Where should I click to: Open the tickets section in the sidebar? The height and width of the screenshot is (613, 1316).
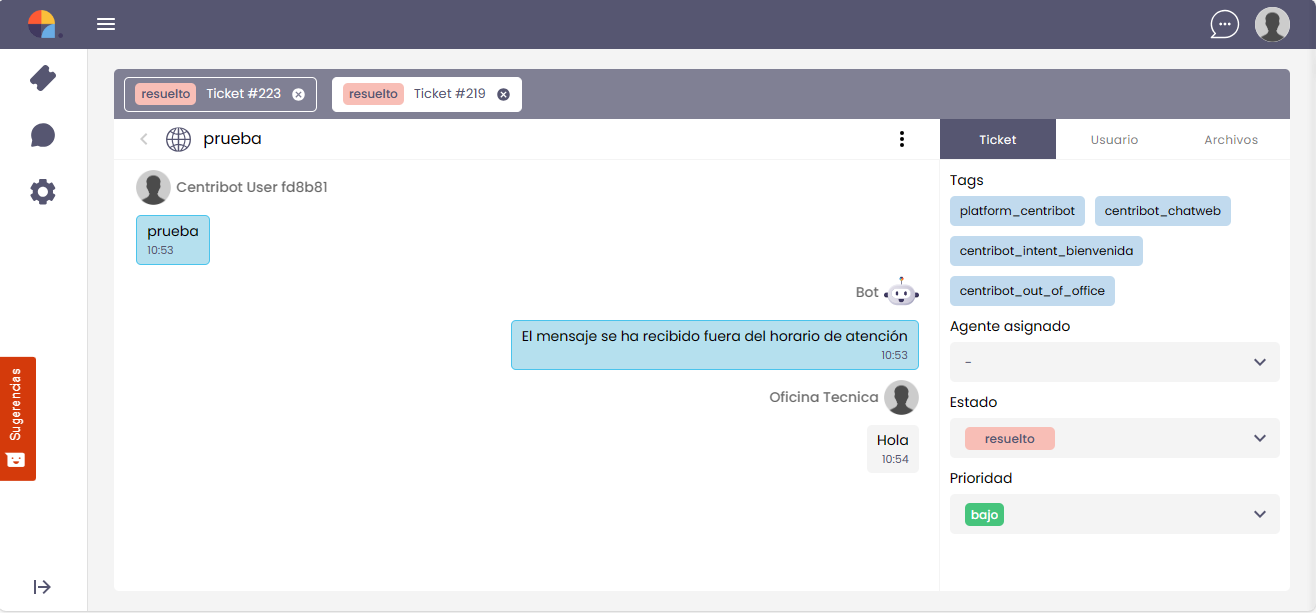pyautogui.click(x=43, y=78)
